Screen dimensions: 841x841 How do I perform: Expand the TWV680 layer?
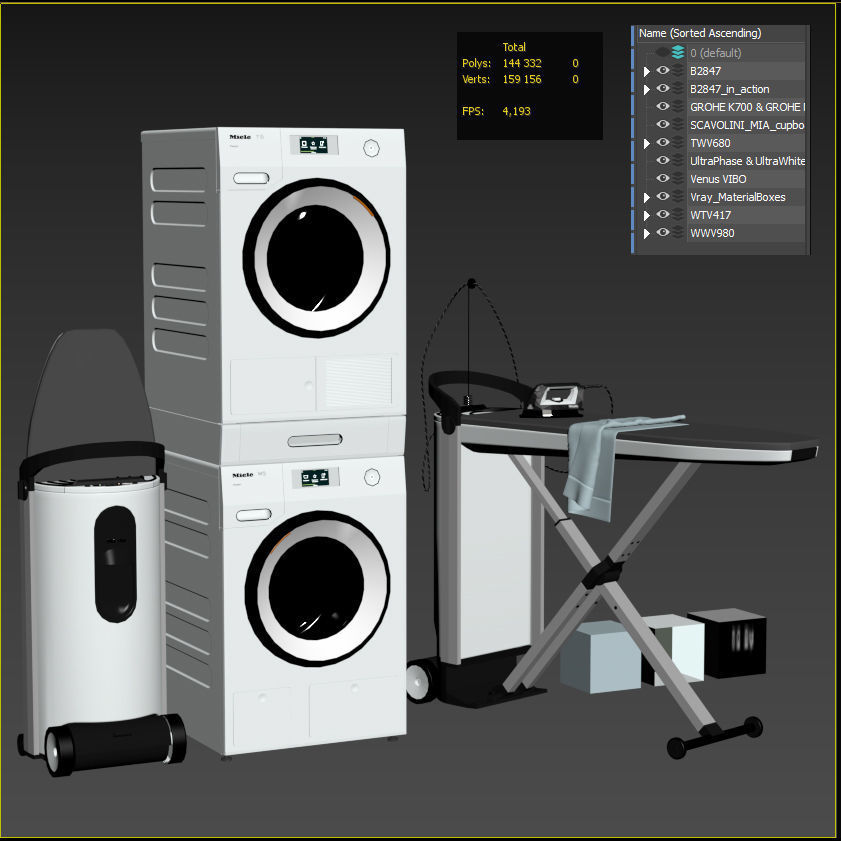click(x=647, y=142)
